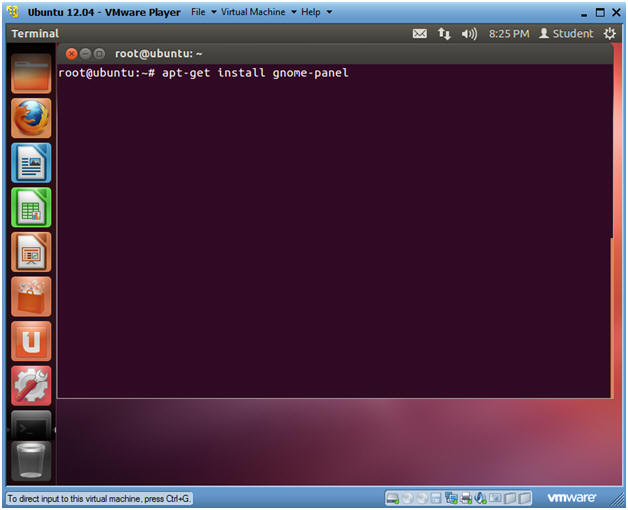Open Ubuntu Software Center shopping bag icon
Screen dimensions: 628x510
pos(31,296)
